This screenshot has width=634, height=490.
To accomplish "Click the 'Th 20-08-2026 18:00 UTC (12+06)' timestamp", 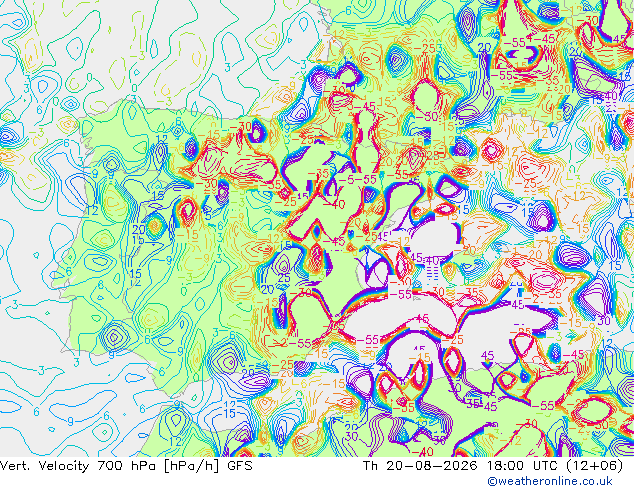I will click(x=493, y=466).
